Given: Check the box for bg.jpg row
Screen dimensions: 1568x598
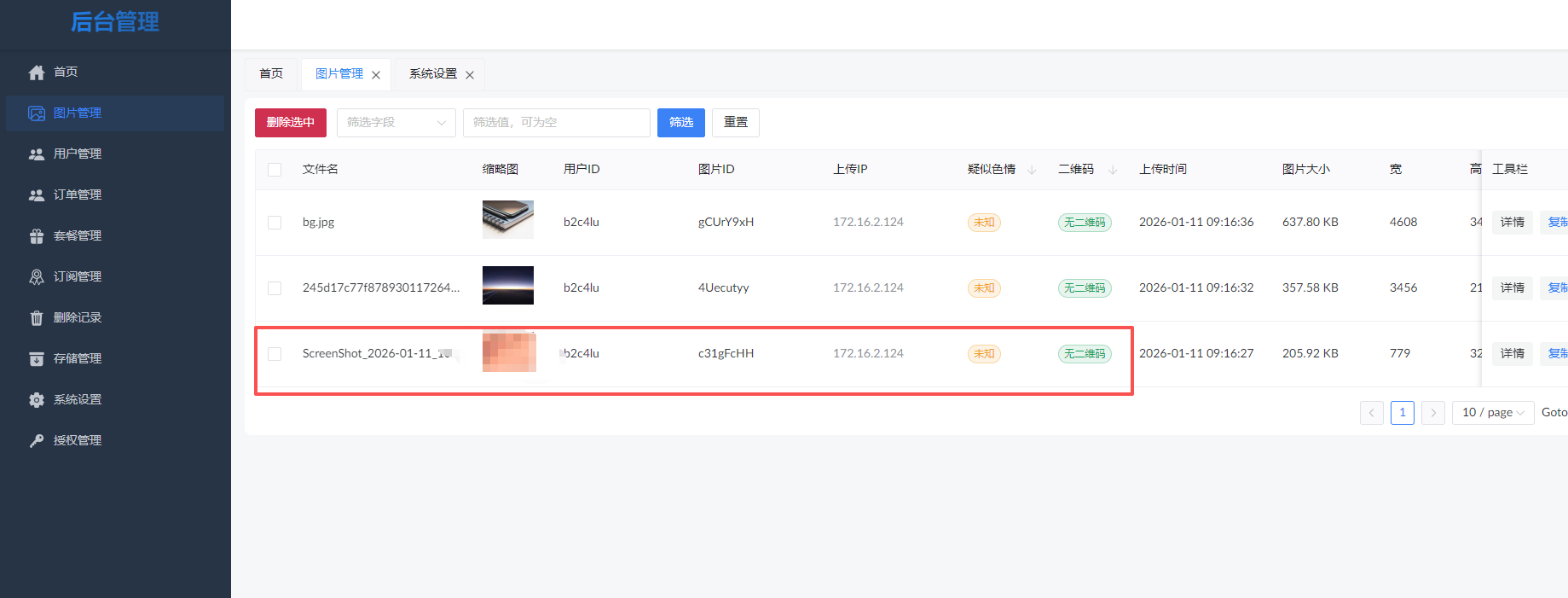Looking at the screenshot, I should click(x=275, y=223).
